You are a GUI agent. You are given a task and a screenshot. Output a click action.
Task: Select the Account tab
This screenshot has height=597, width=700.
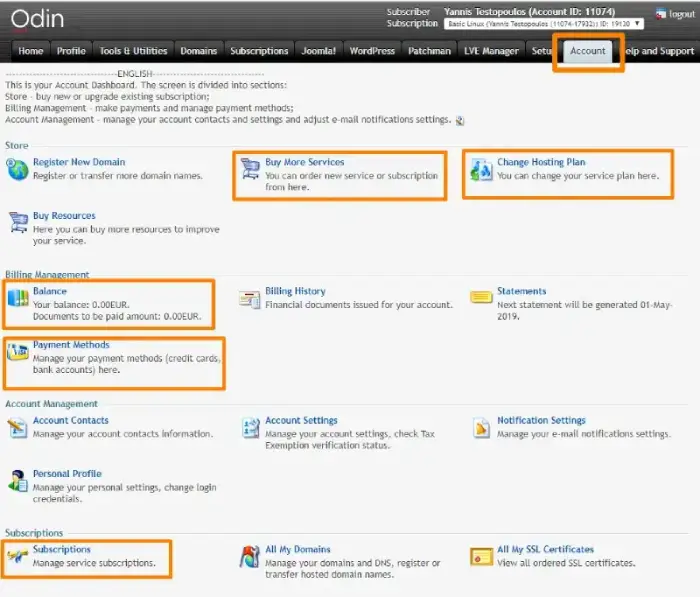pyautogui.click(x=588, y=51)
